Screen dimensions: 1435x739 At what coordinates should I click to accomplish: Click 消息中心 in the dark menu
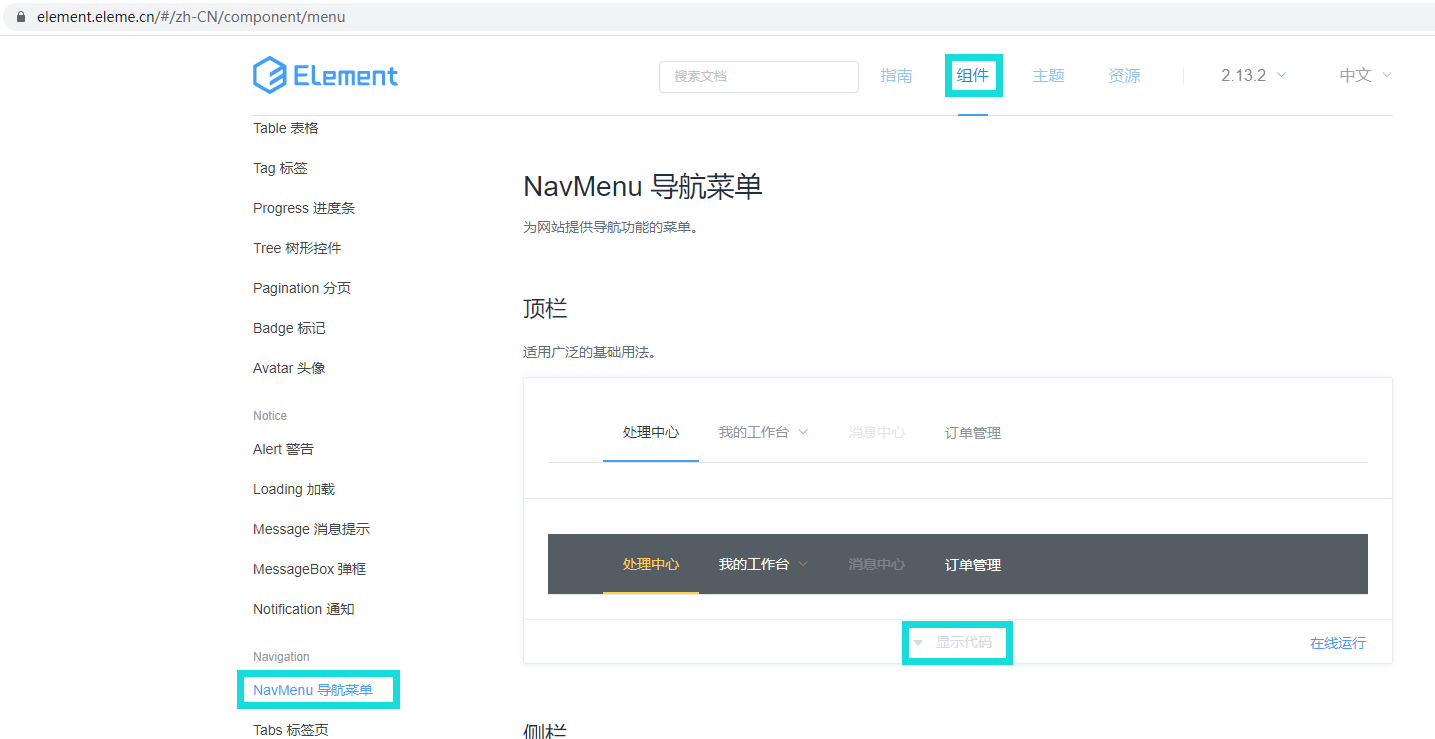click(x=877, y=564)
